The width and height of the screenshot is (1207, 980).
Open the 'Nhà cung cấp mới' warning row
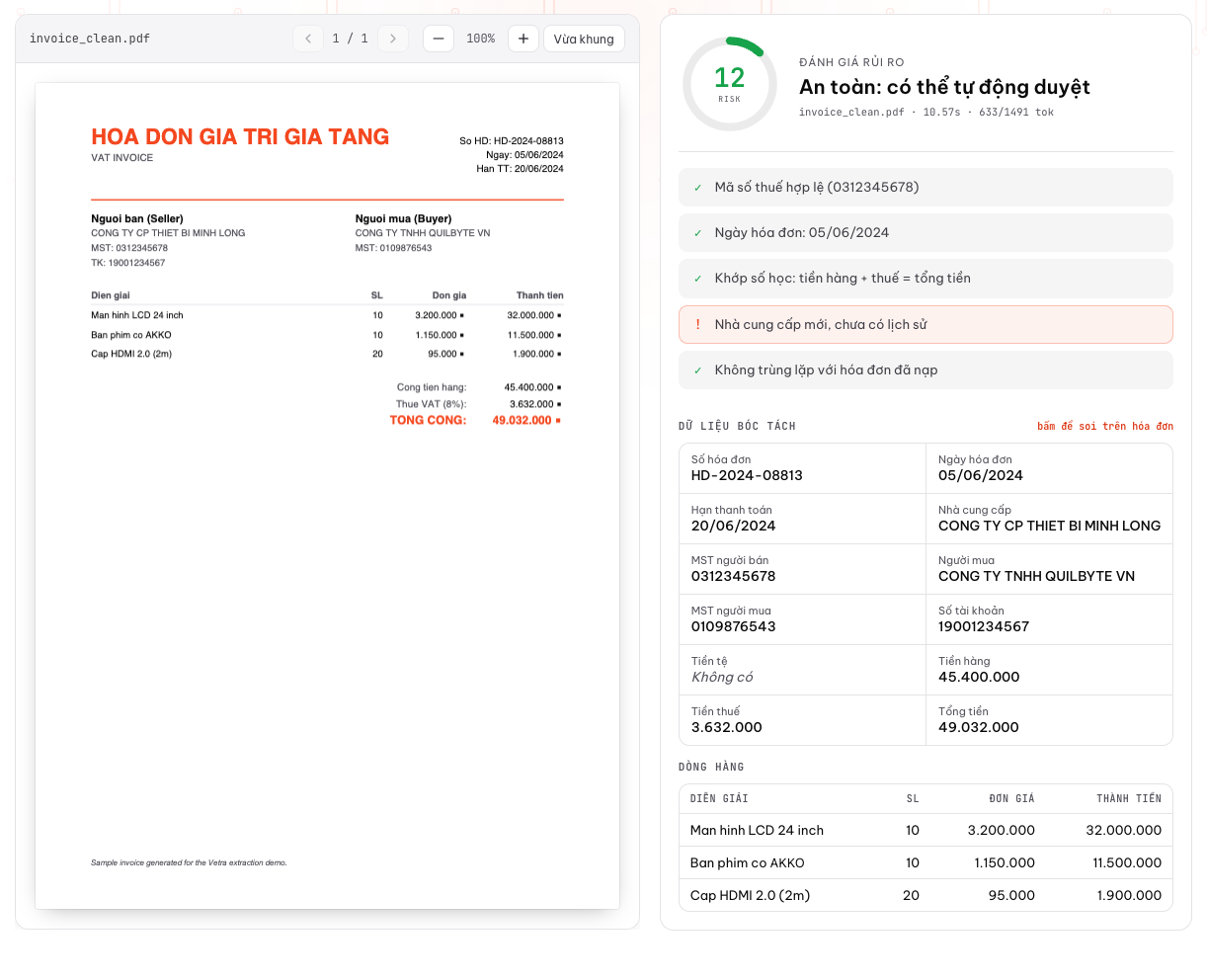tap(925, 324)
